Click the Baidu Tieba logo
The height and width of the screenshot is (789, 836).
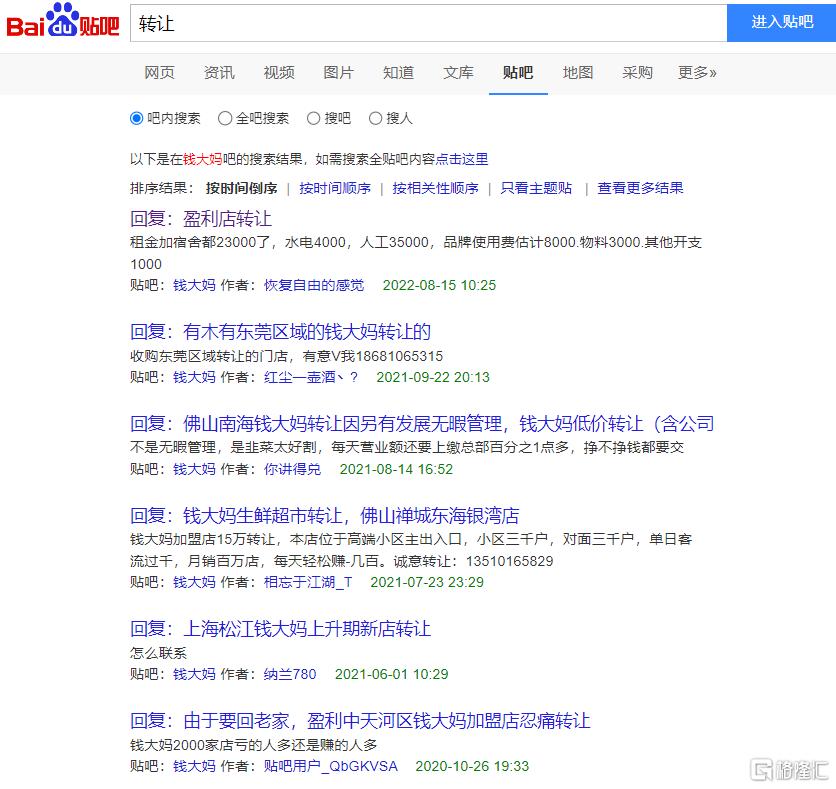[62, 22]
